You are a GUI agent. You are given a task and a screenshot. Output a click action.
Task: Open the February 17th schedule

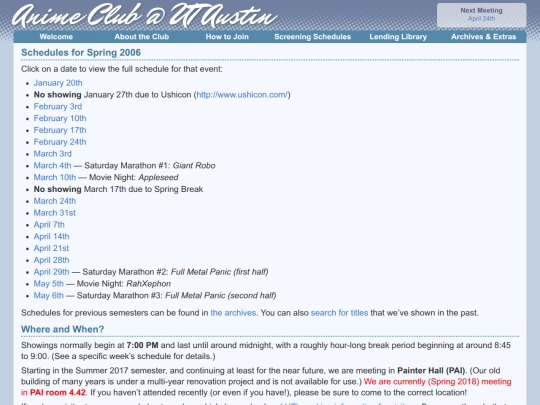tap(60, 130)
